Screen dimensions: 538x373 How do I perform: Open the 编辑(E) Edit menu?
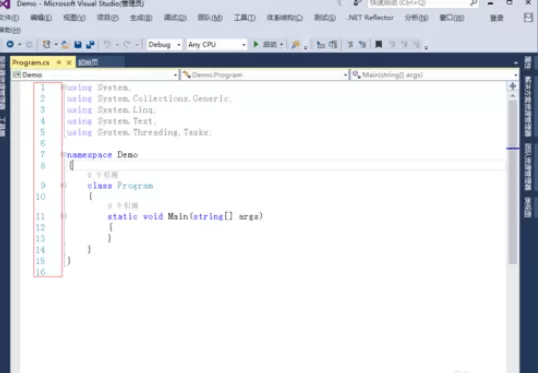point(41,18)
